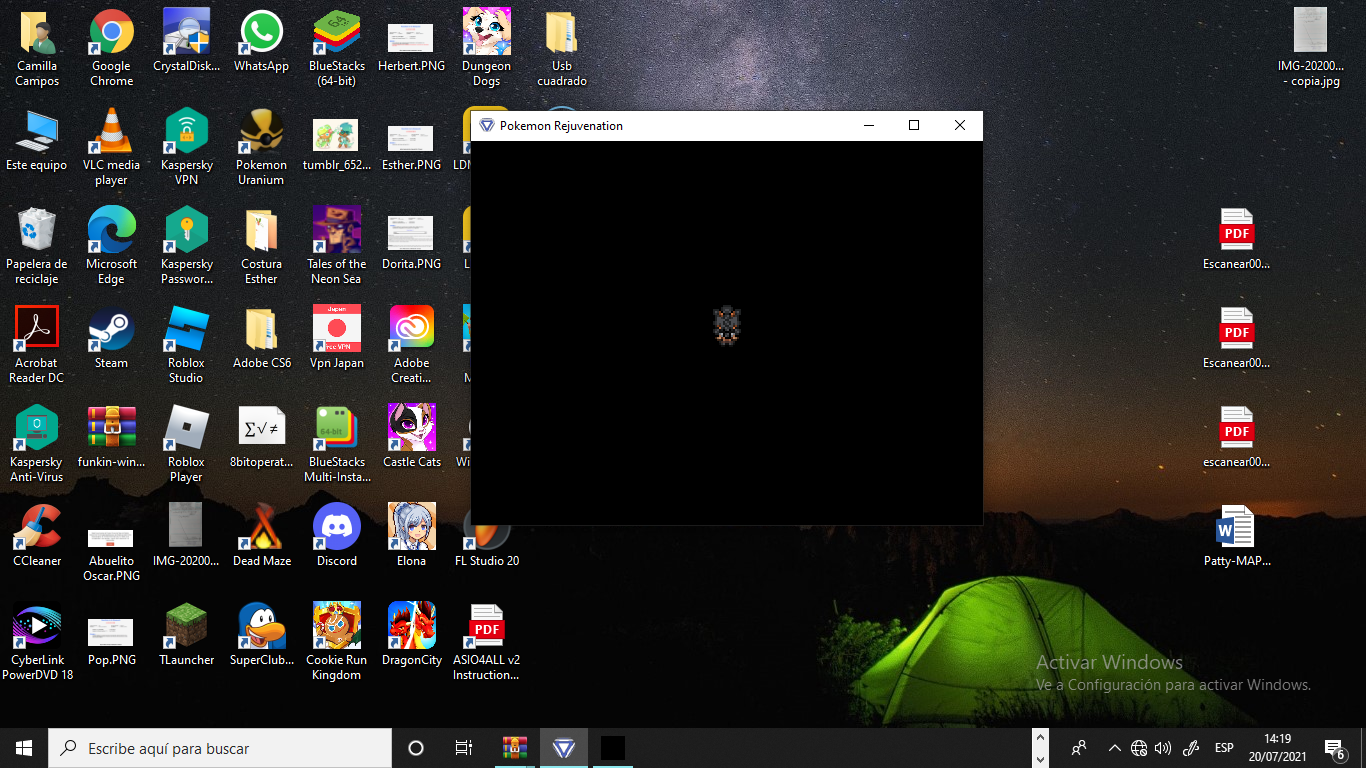1366x768 pixels.
Task: Open Task View on the taskbar
Action: click(463, 748)
